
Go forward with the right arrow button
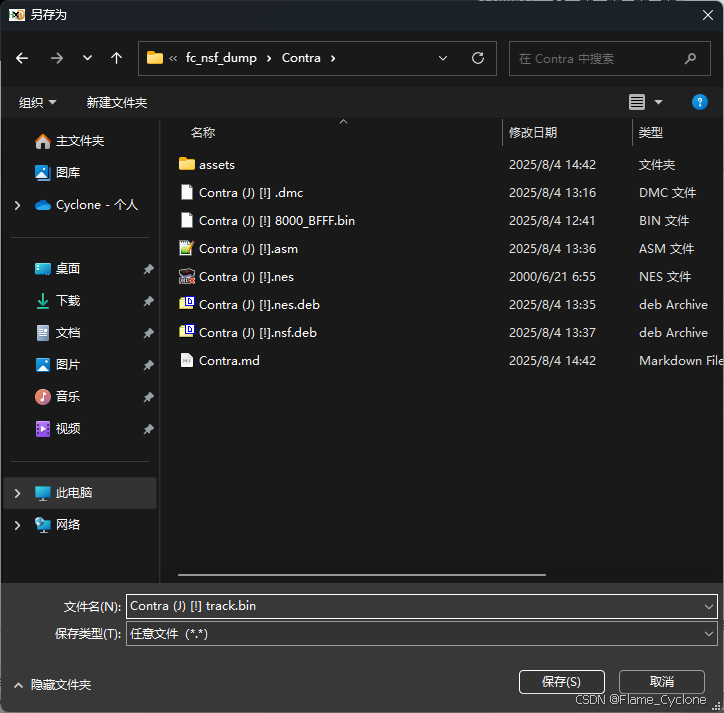coord(57,58)
